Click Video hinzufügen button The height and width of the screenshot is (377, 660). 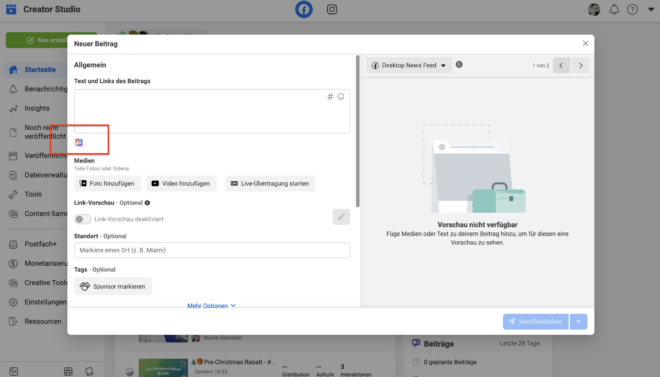[181, 183]
